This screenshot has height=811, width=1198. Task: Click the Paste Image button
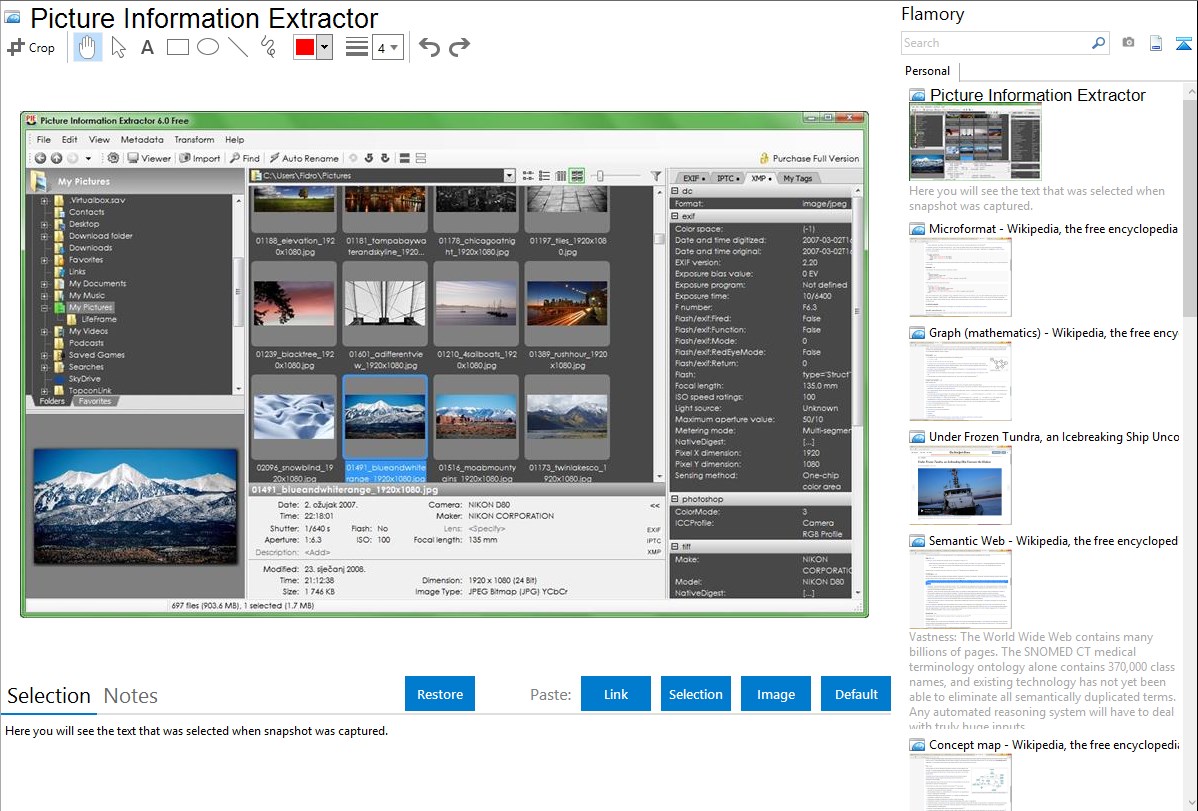coord(775,694)
